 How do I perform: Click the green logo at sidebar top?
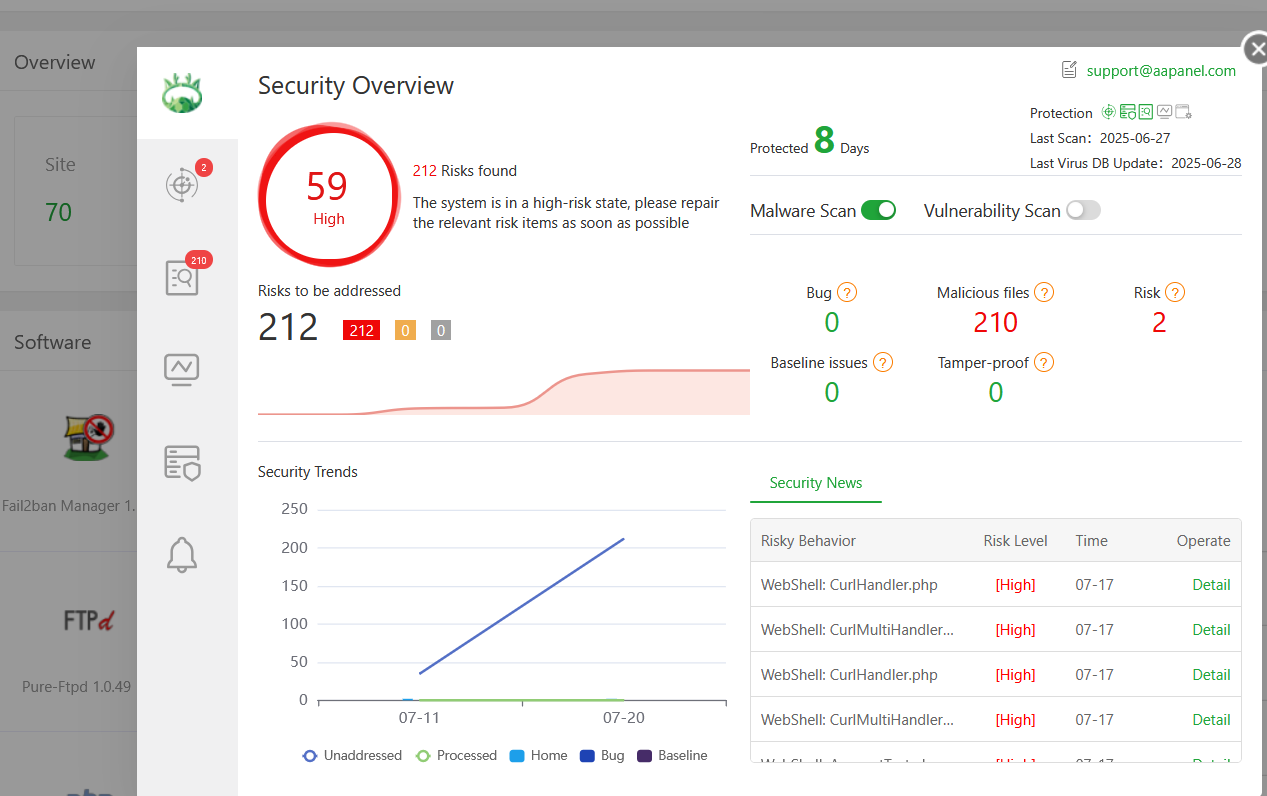[x=182, y=93]
